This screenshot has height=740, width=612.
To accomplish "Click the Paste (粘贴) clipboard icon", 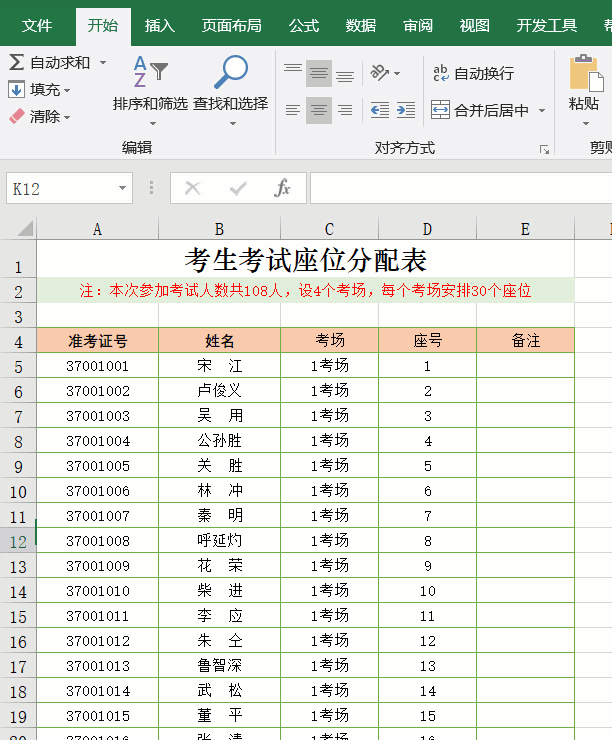I will pos(586,72).
